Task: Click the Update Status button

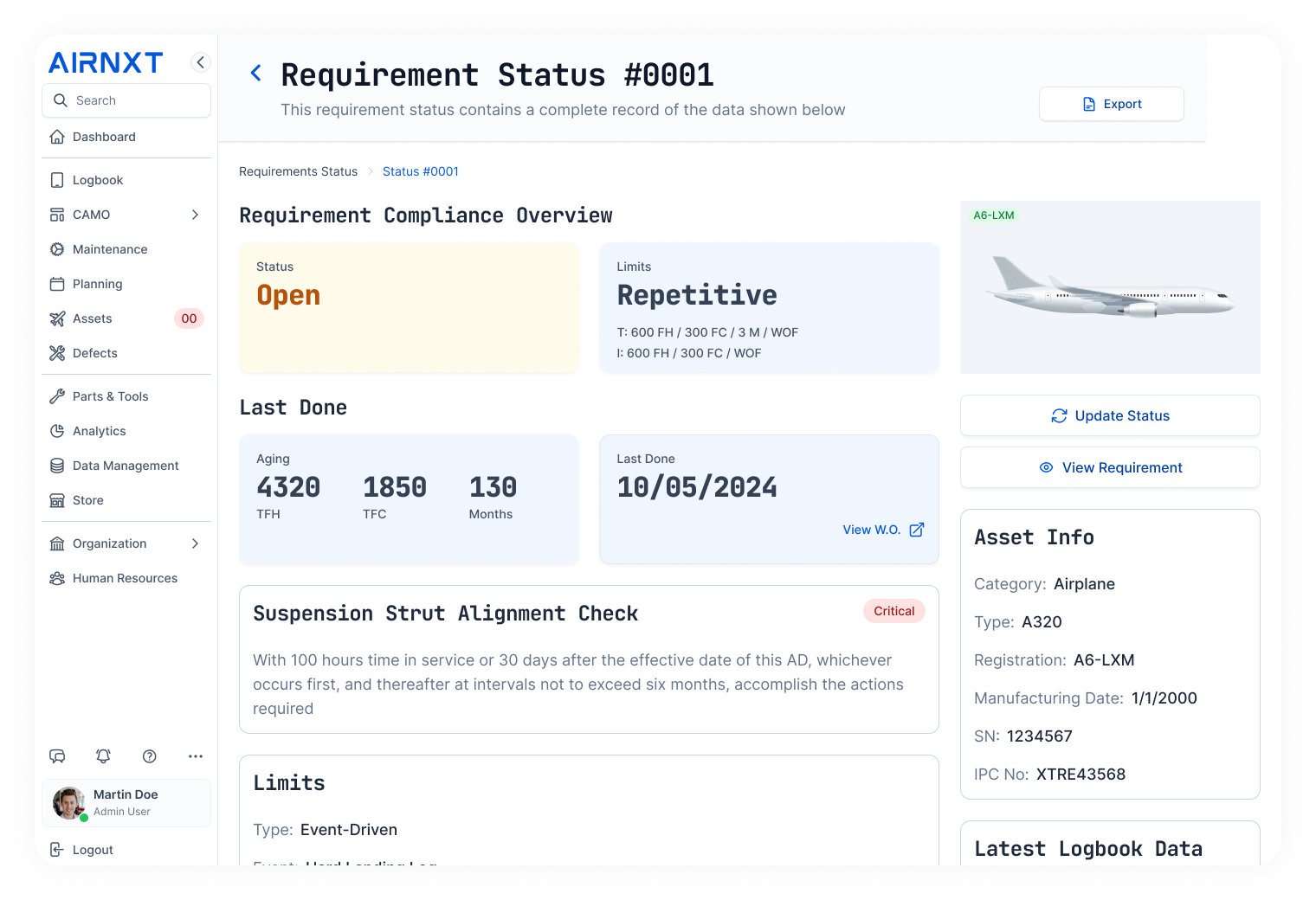Action: 1110,415
